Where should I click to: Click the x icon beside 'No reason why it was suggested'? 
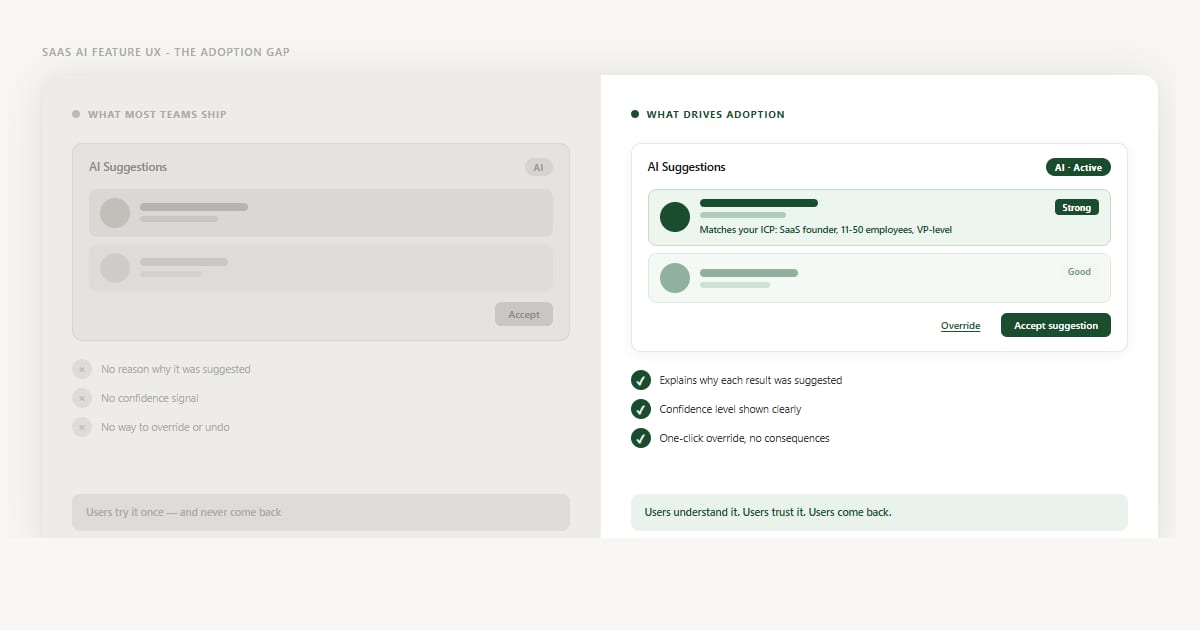pyautogui.click(x=82, y=369)
